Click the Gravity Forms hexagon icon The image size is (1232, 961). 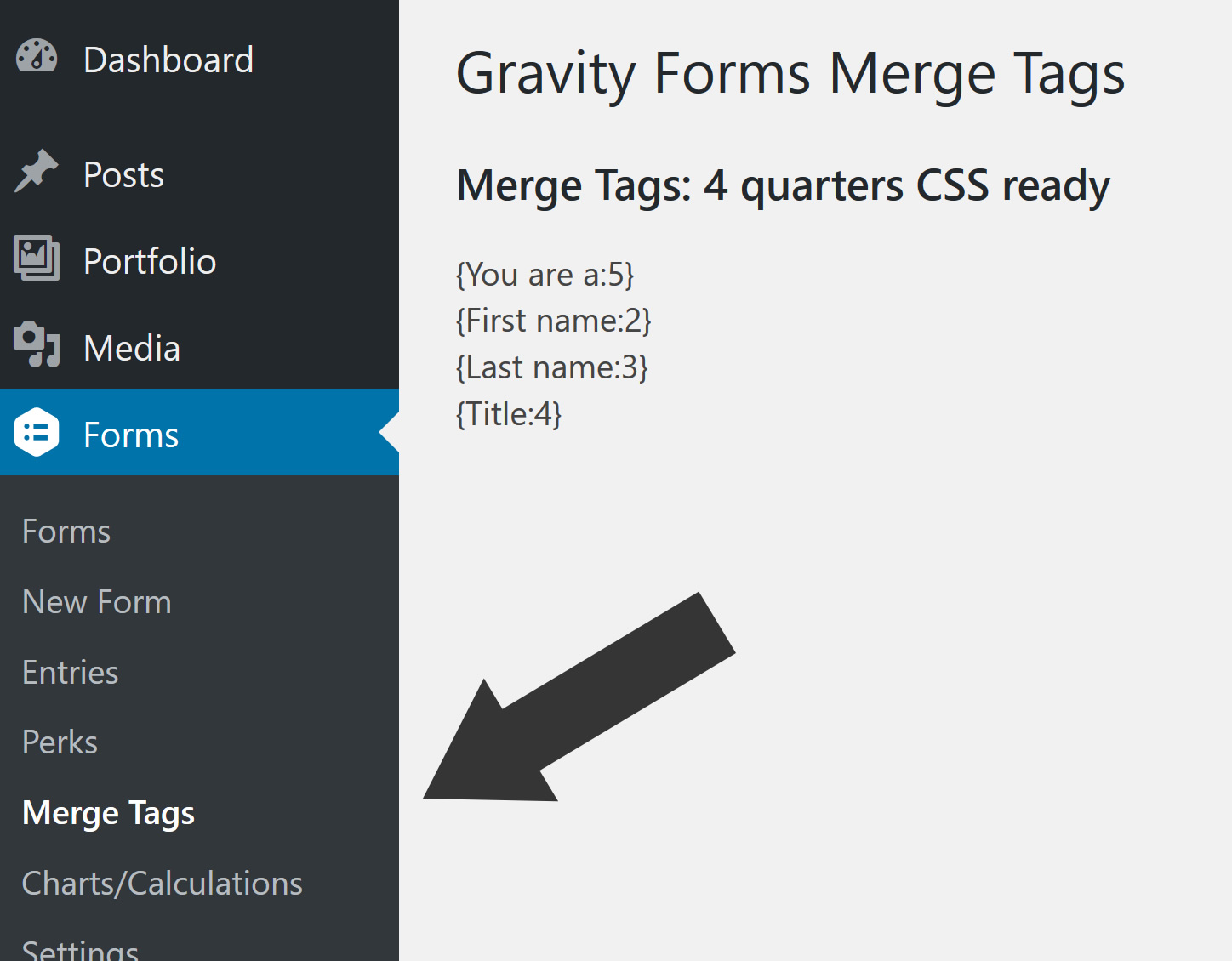(37, 432)
